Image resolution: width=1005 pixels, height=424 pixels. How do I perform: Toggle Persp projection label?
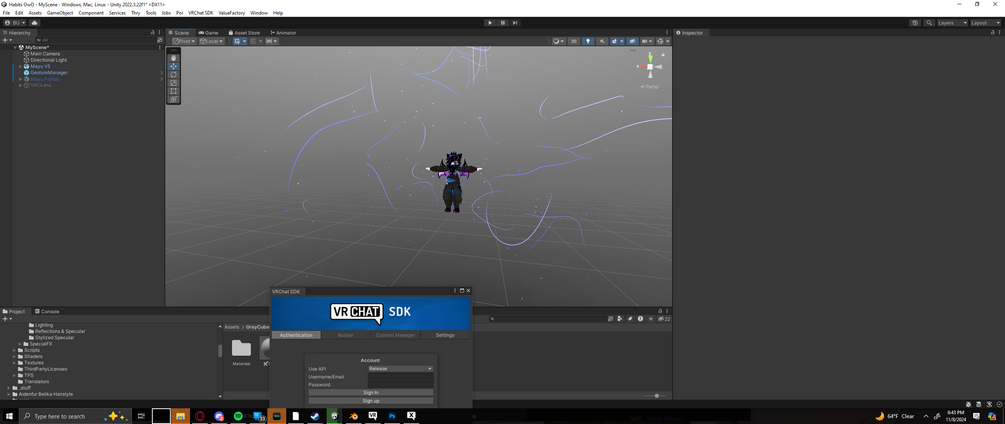click(x=650, y=86)
